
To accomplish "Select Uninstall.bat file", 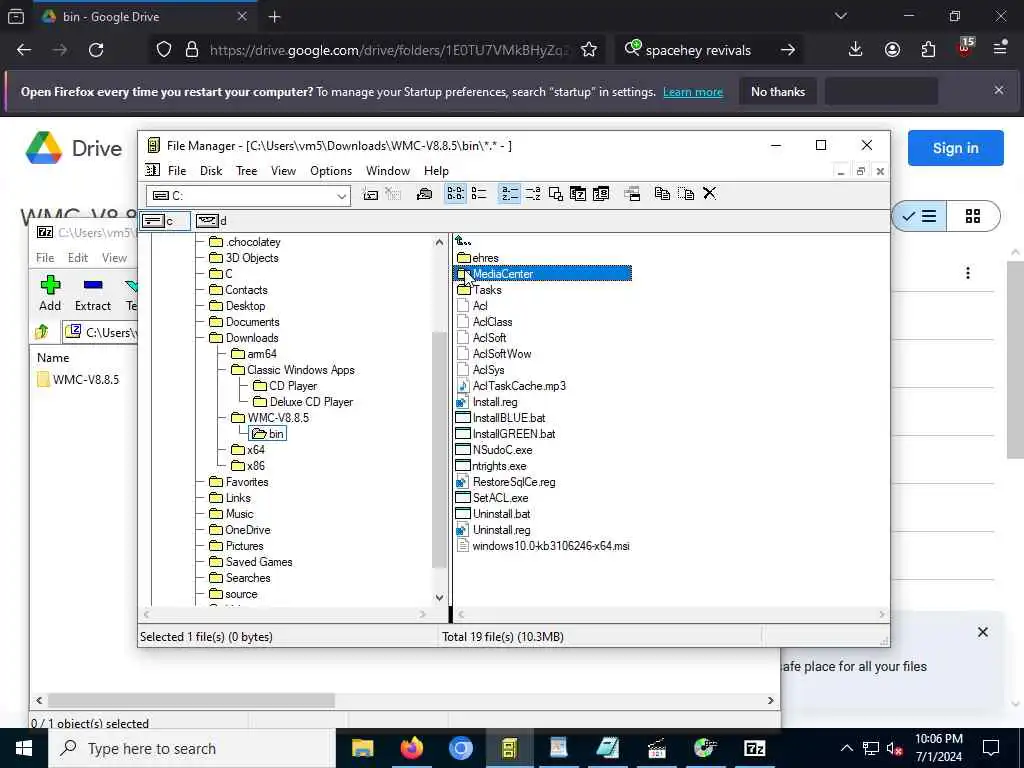I will pos(494,514).
